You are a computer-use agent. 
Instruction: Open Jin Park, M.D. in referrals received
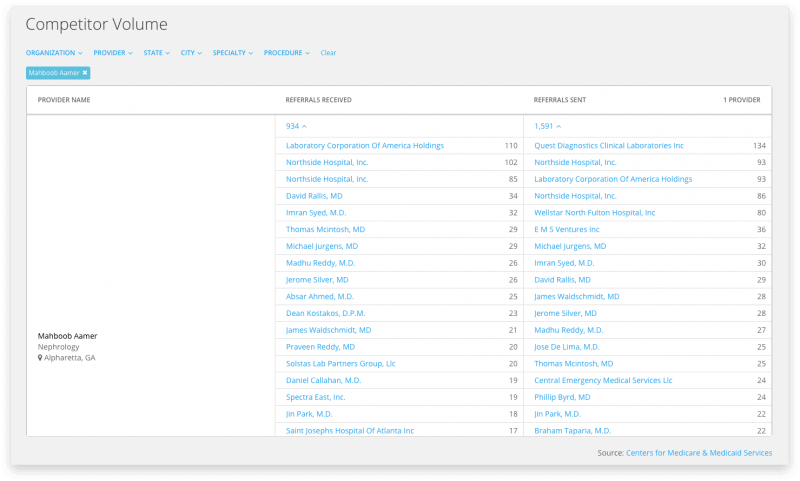click(309, 414)
